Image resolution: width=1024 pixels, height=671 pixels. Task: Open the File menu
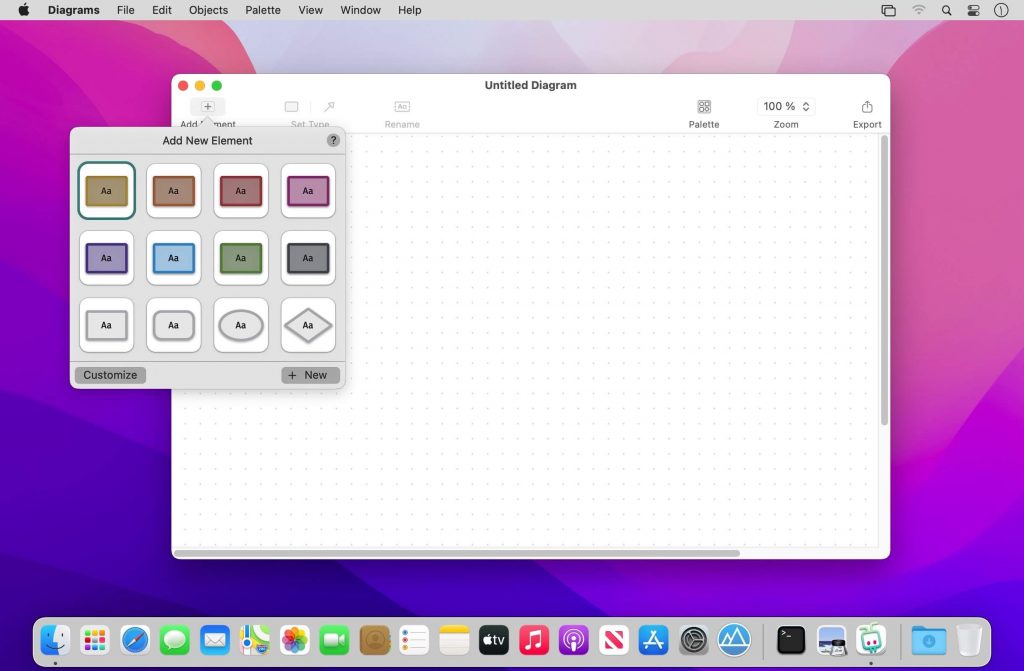pyautogui.click(x=125, y=10)
